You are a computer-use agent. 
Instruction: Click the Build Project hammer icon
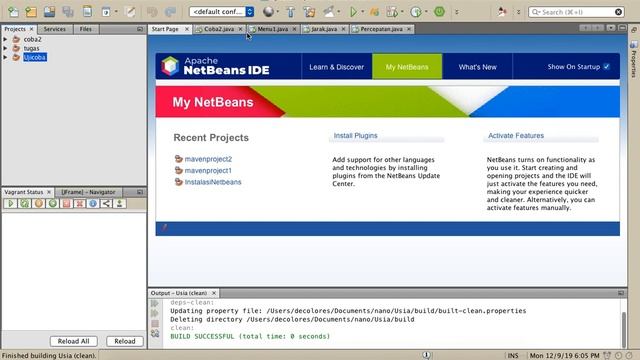(x=291, y=12)
